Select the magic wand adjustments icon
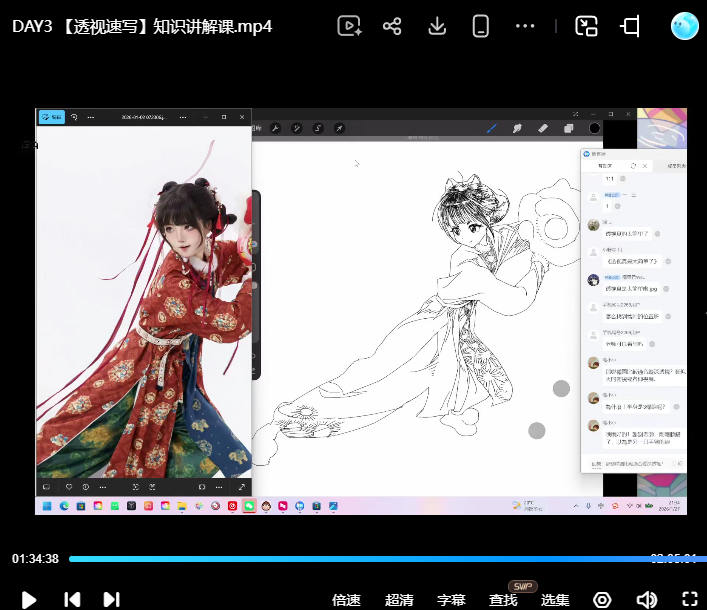The image size is (707, 610). 297,128
